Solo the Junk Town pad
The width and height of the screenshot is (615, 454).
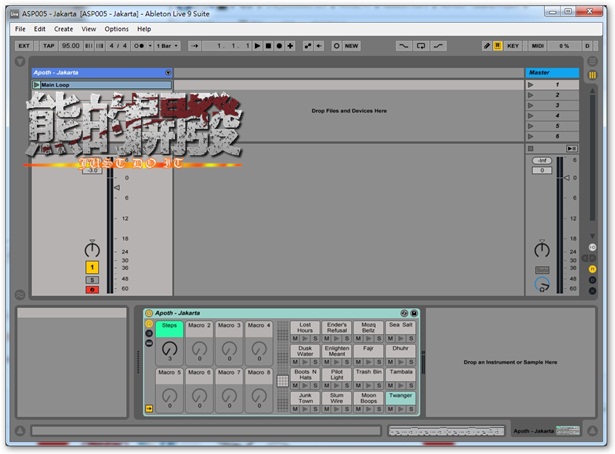[x=315, y=409]
